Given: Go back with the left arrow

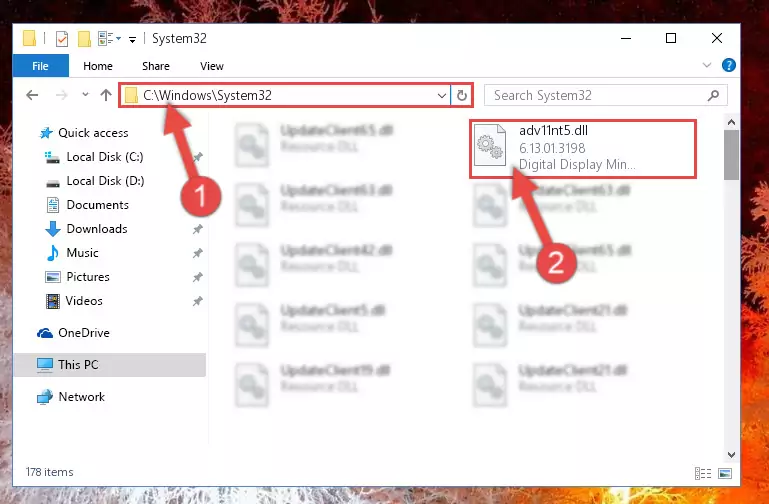Looking at the screenshot, I should (32, 95).
